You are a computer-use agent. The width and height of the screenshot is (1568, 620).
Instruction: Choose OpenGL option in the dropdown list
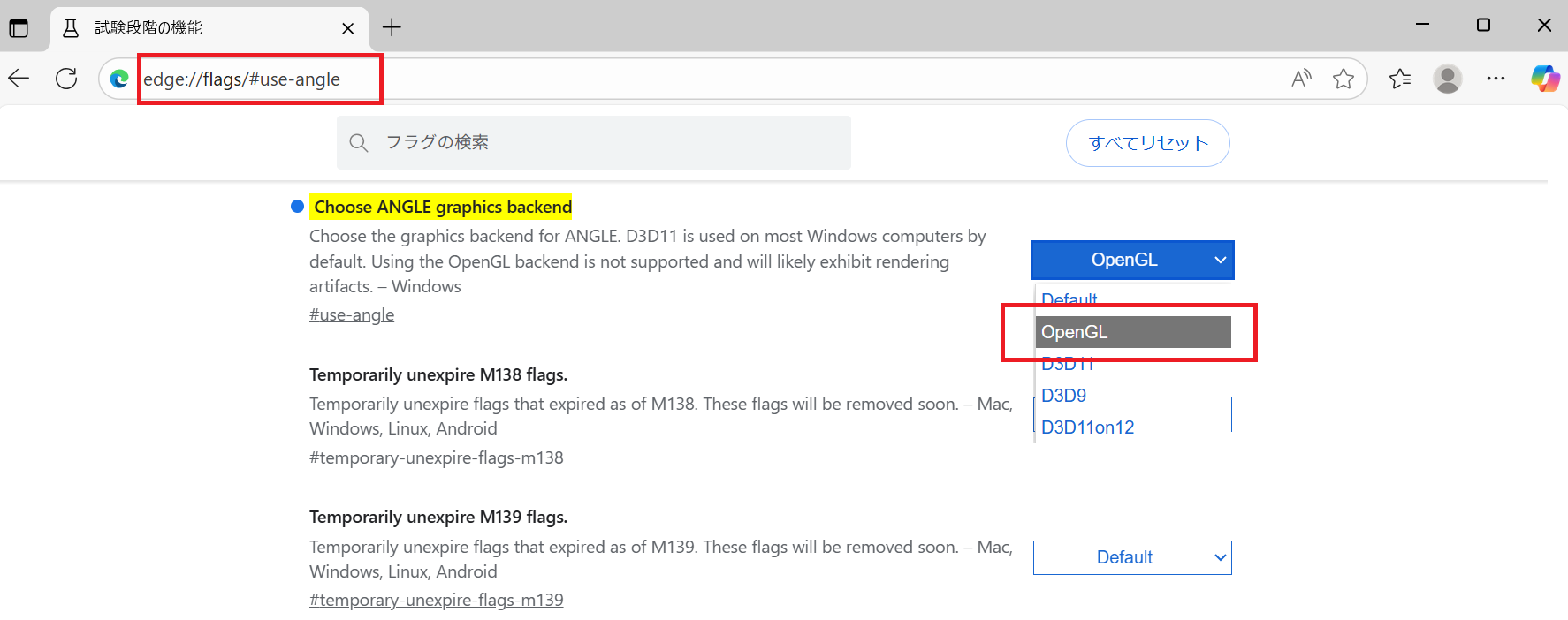[x=1132, y=332]
